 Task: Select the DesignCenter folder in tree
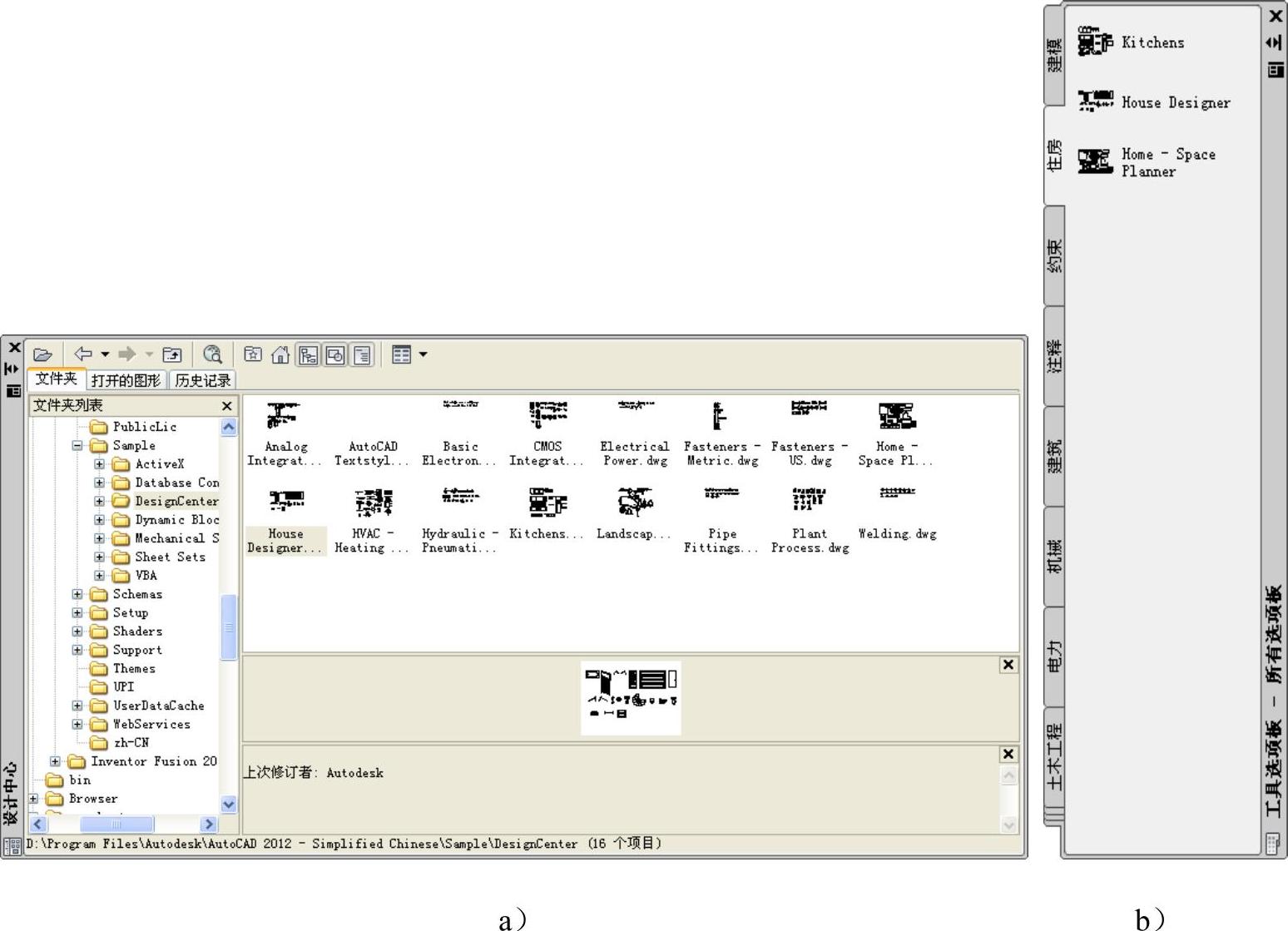pos(176,501)
